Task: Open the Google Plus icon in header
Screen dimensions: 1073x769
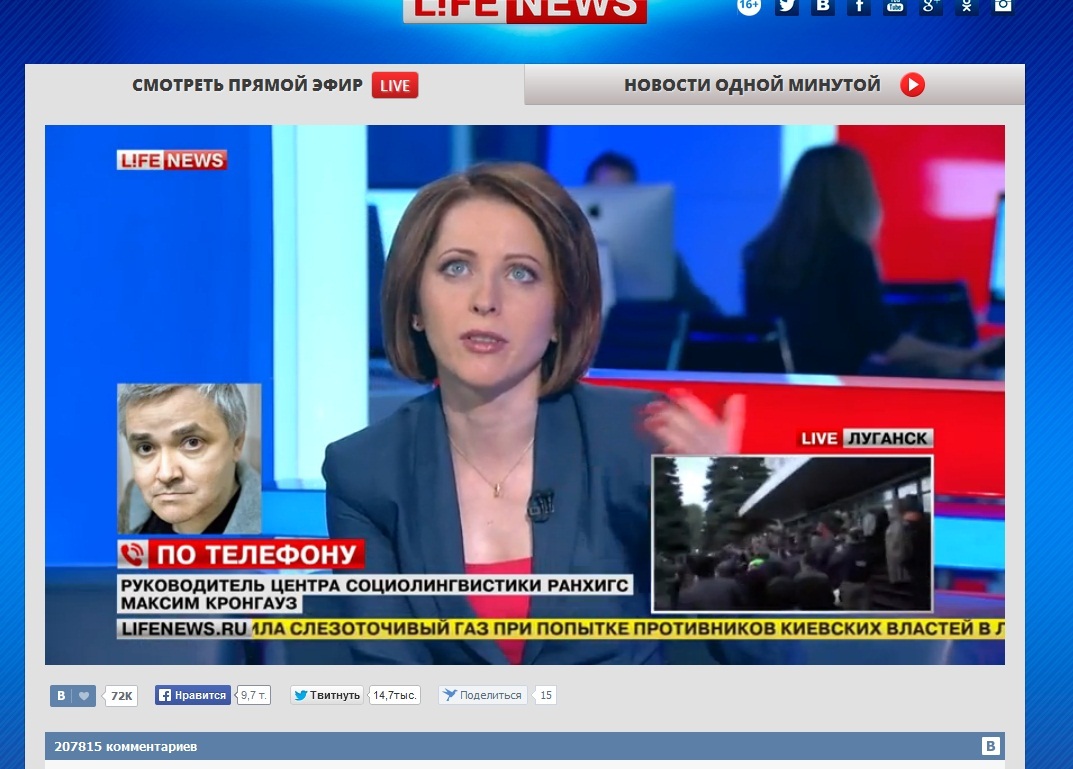Action: [x=931, y=6]
